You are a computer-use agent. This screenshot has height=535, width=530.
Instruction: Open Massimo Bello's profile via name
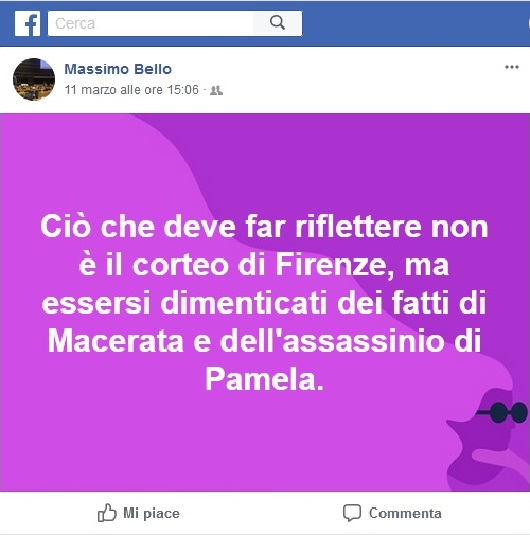click(x=118, y=69)
